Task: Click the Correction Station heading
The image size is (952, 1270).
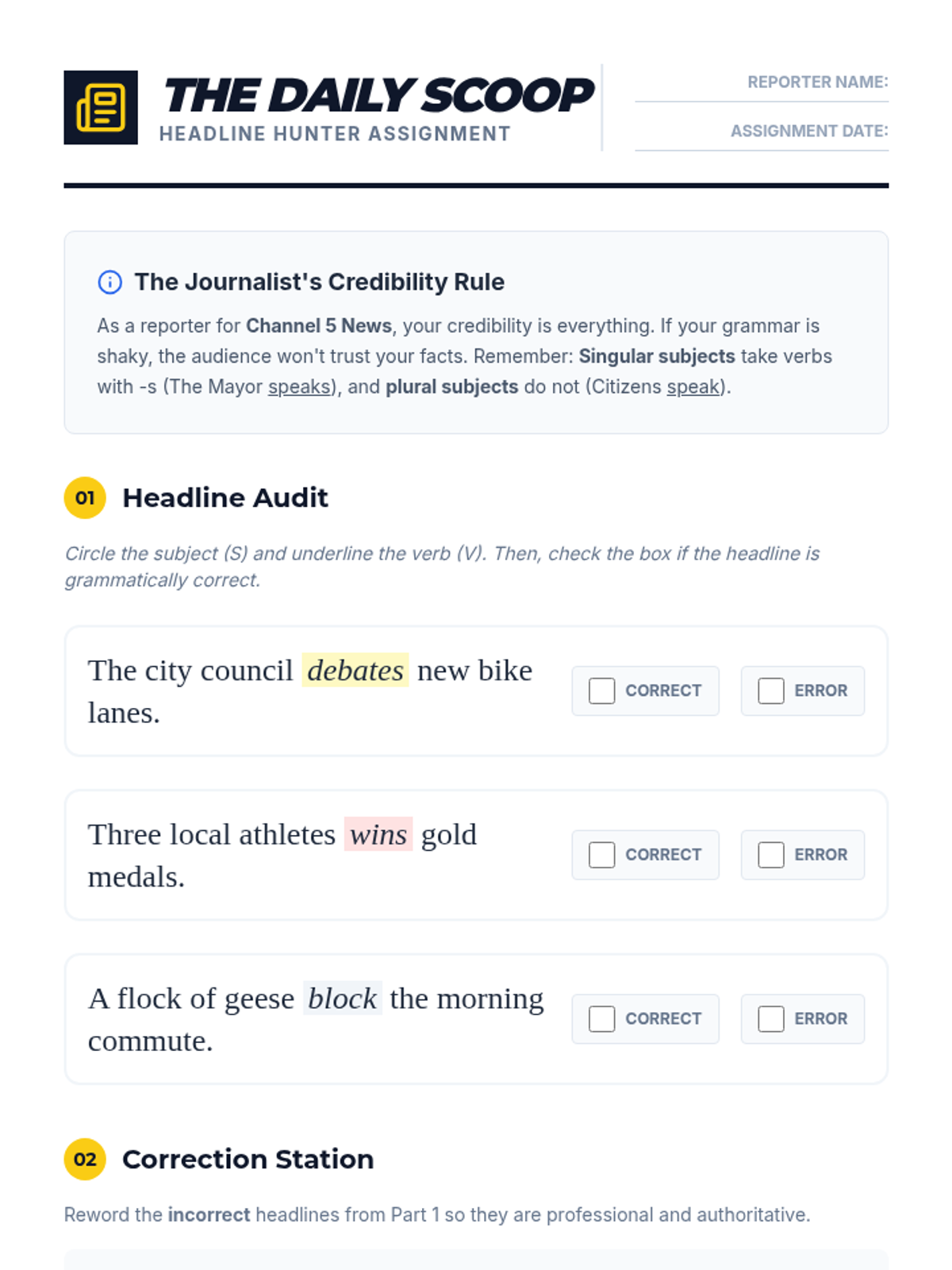Action: point(248,1159)
